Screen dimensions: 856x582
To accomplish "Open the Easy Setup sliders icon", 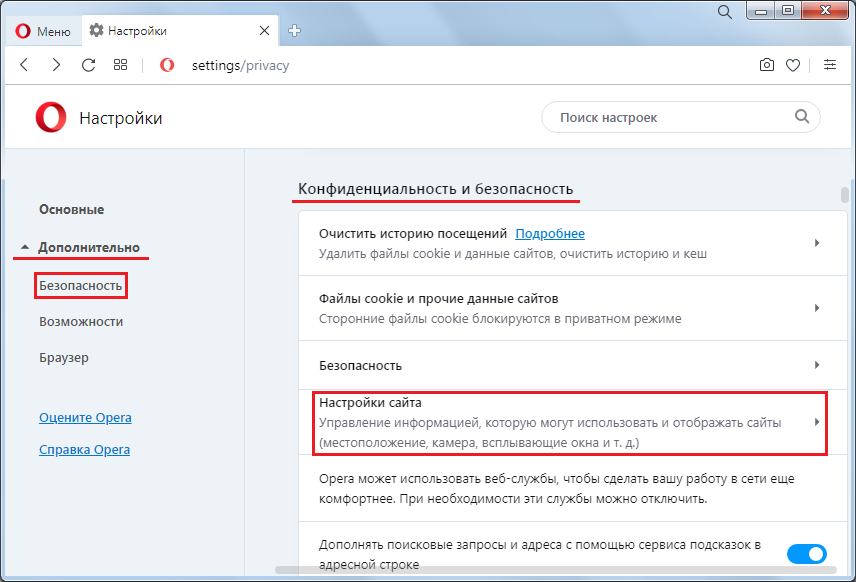I will 830,64.
